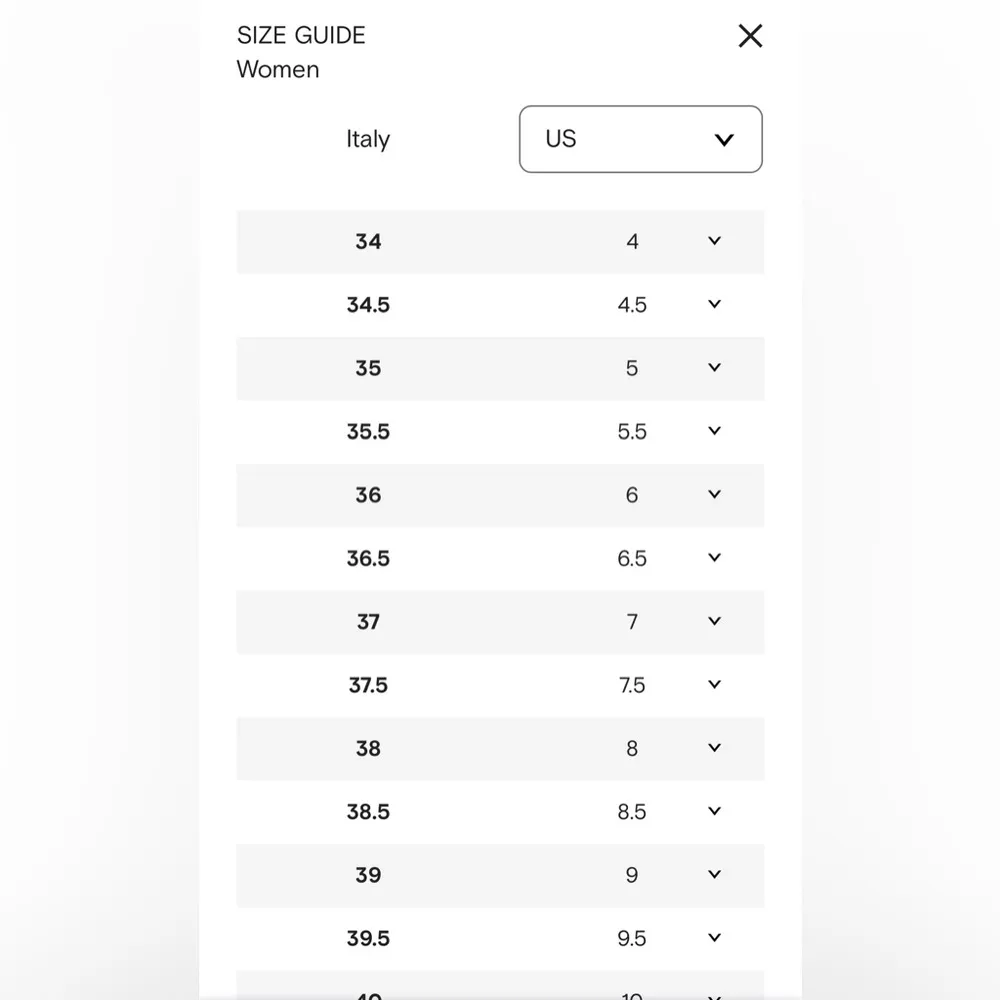Expand the Italy 37 row chevron
This screenshot has width=1000, height=1000.
click(x=714, y=621)
